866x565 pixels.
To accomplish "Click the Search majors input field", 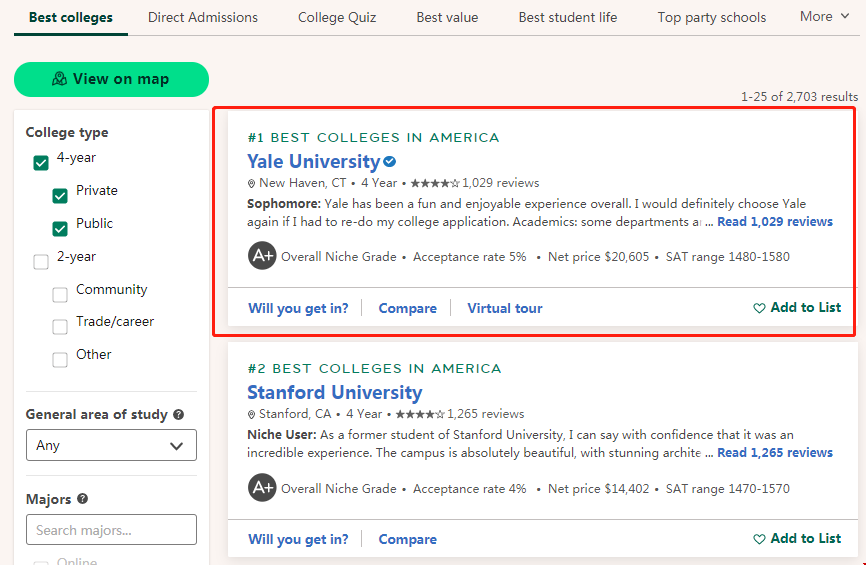I will [x=111, y=530].
